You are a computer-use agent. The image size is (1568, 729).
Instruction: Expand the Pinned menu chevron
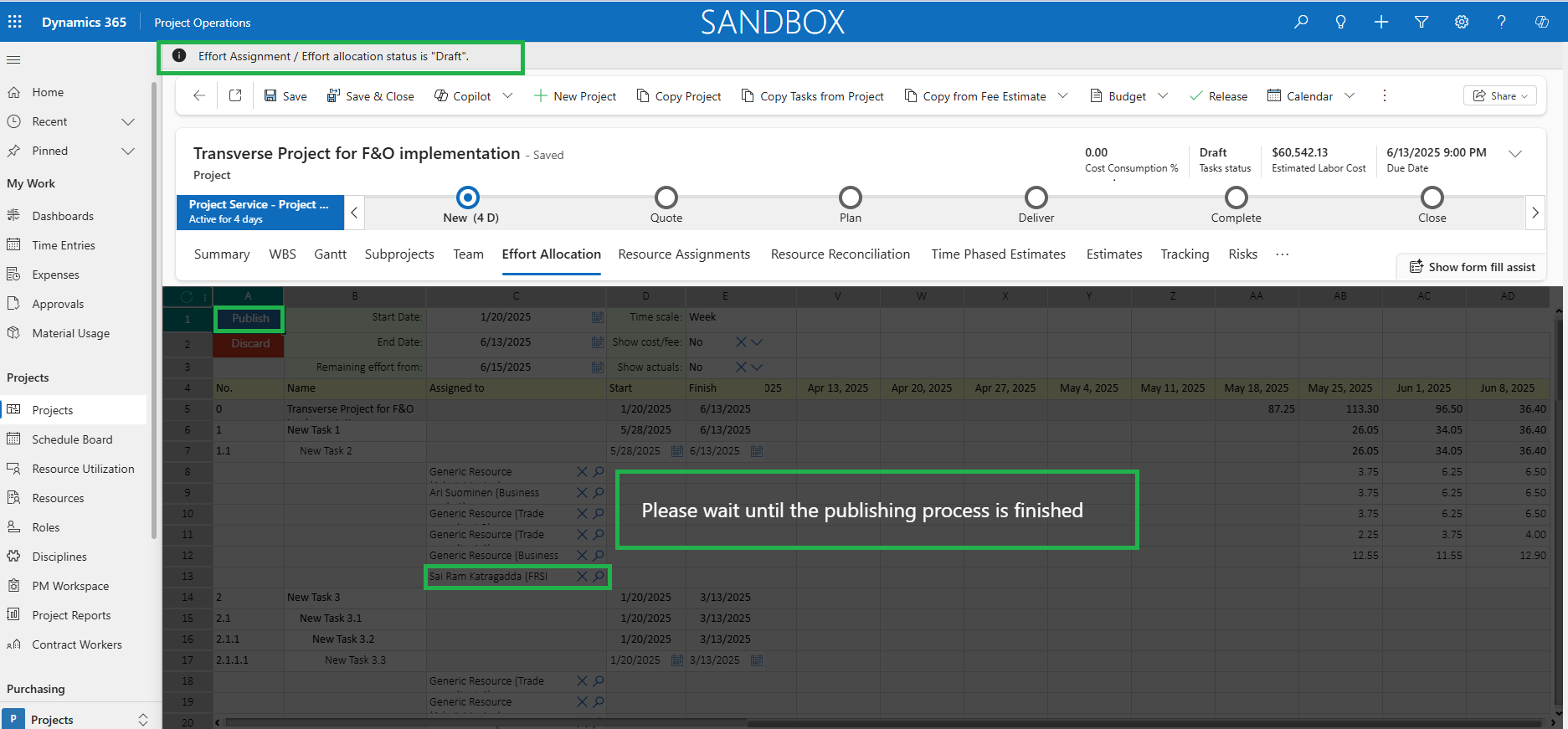click(128, 151)
